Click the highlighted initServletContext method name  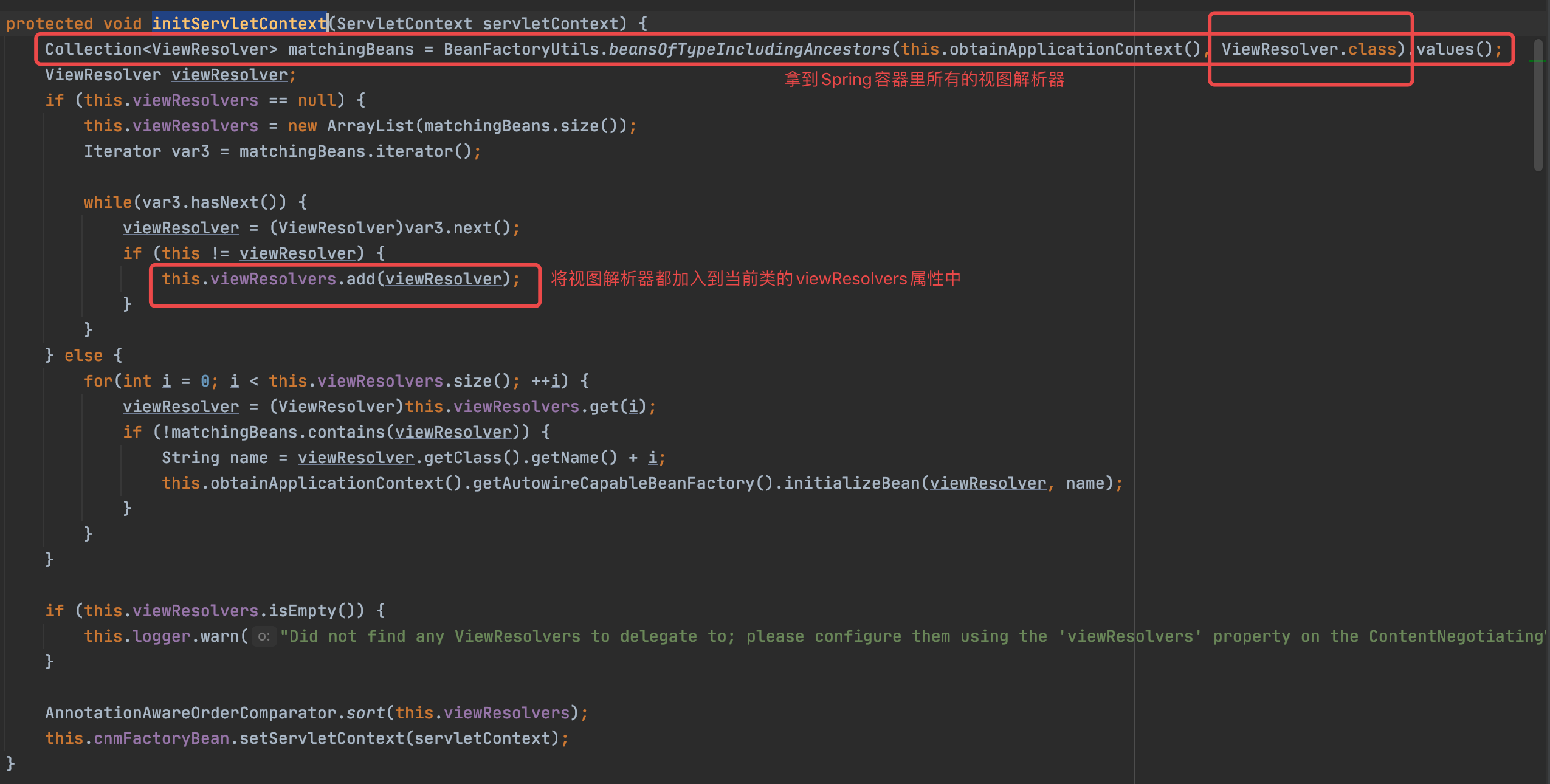(239, 23)
